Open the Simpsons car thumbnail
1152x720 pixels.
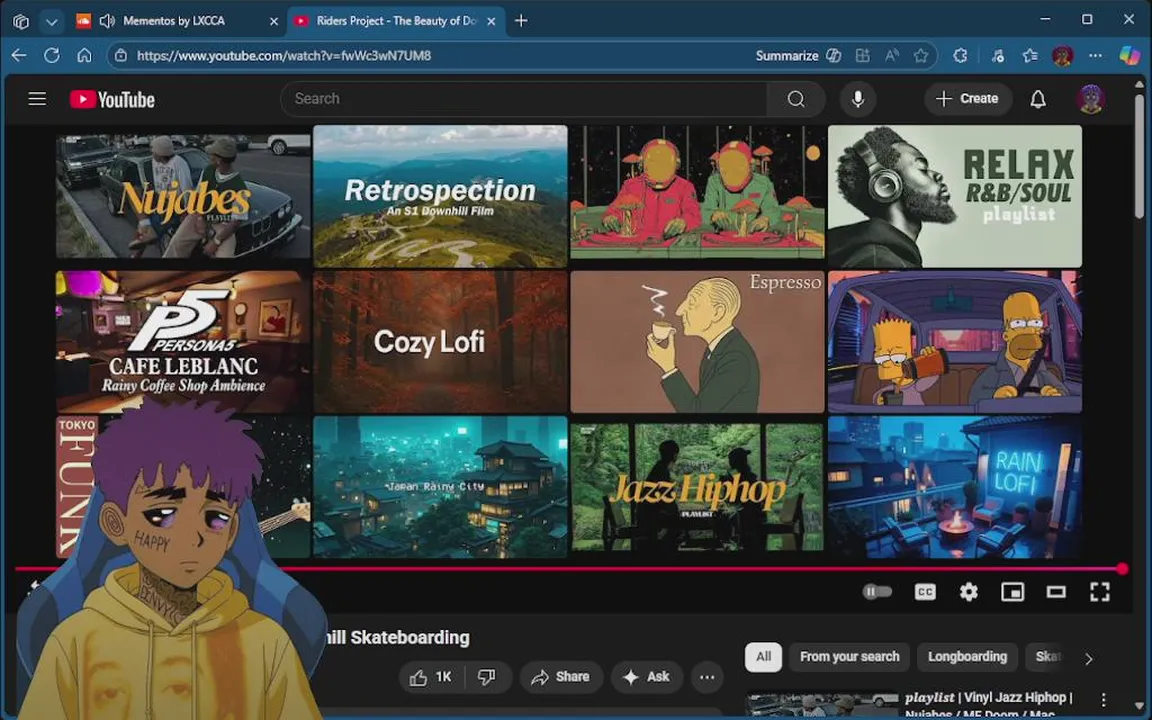point(954,341)
